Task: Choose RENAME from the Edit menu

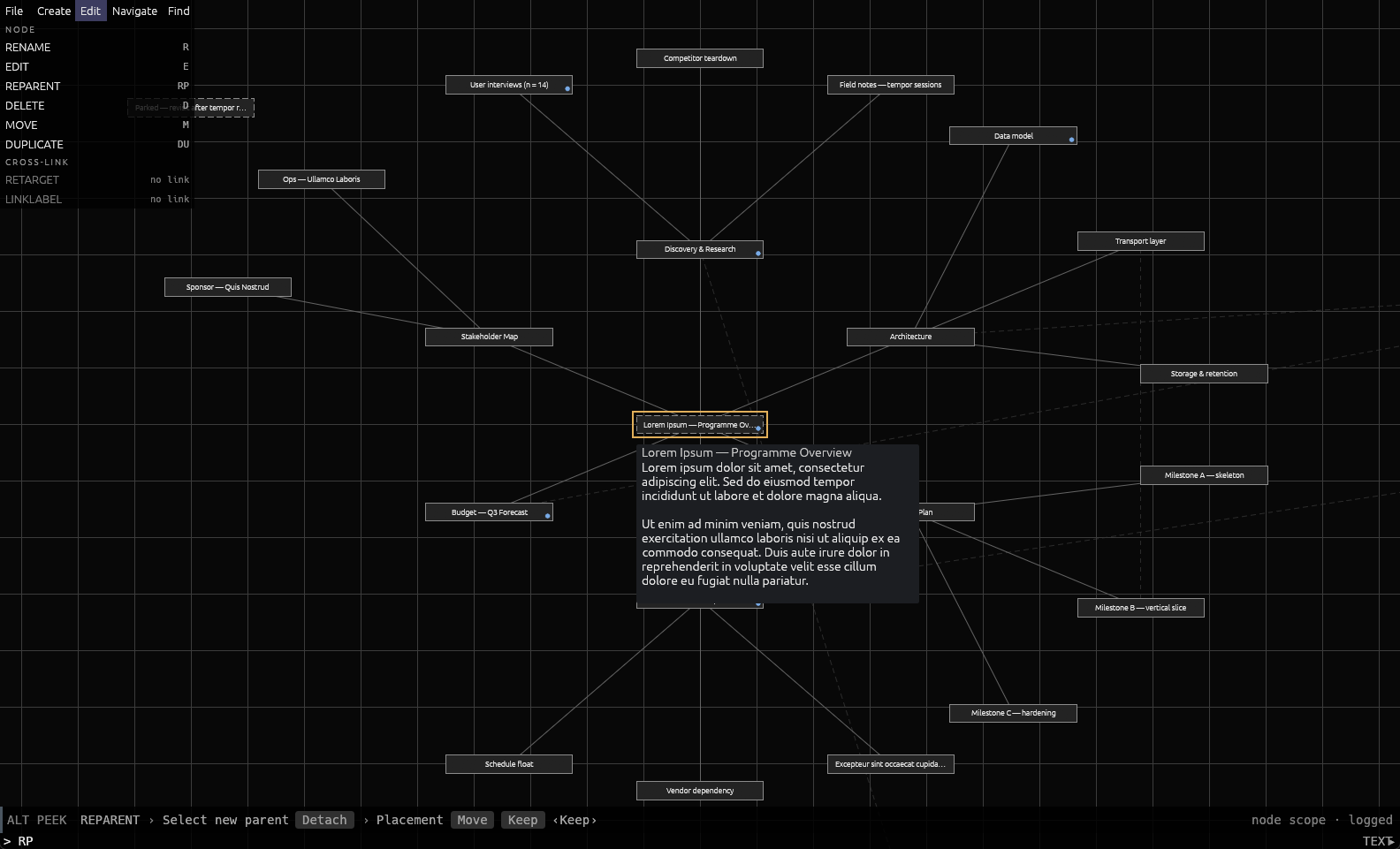Action: pyautogui.click(x=96, y=47)
